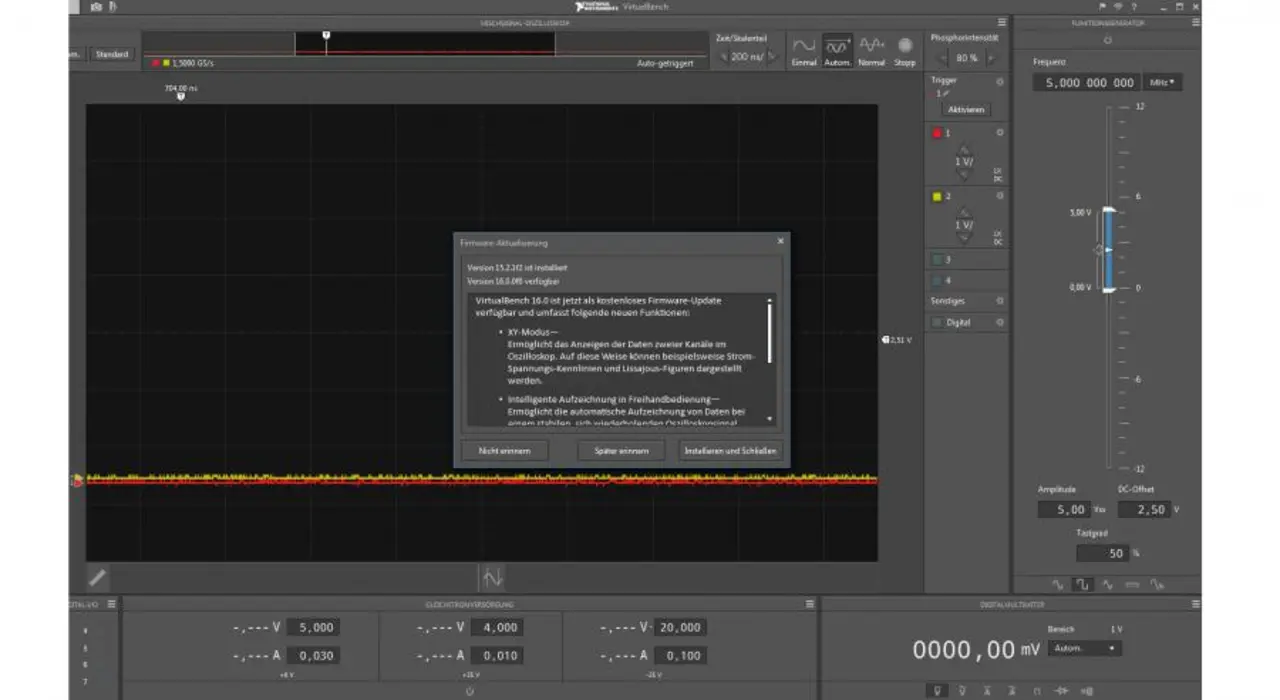Select AC voltage mode on multimeter

tap(962, 690)
